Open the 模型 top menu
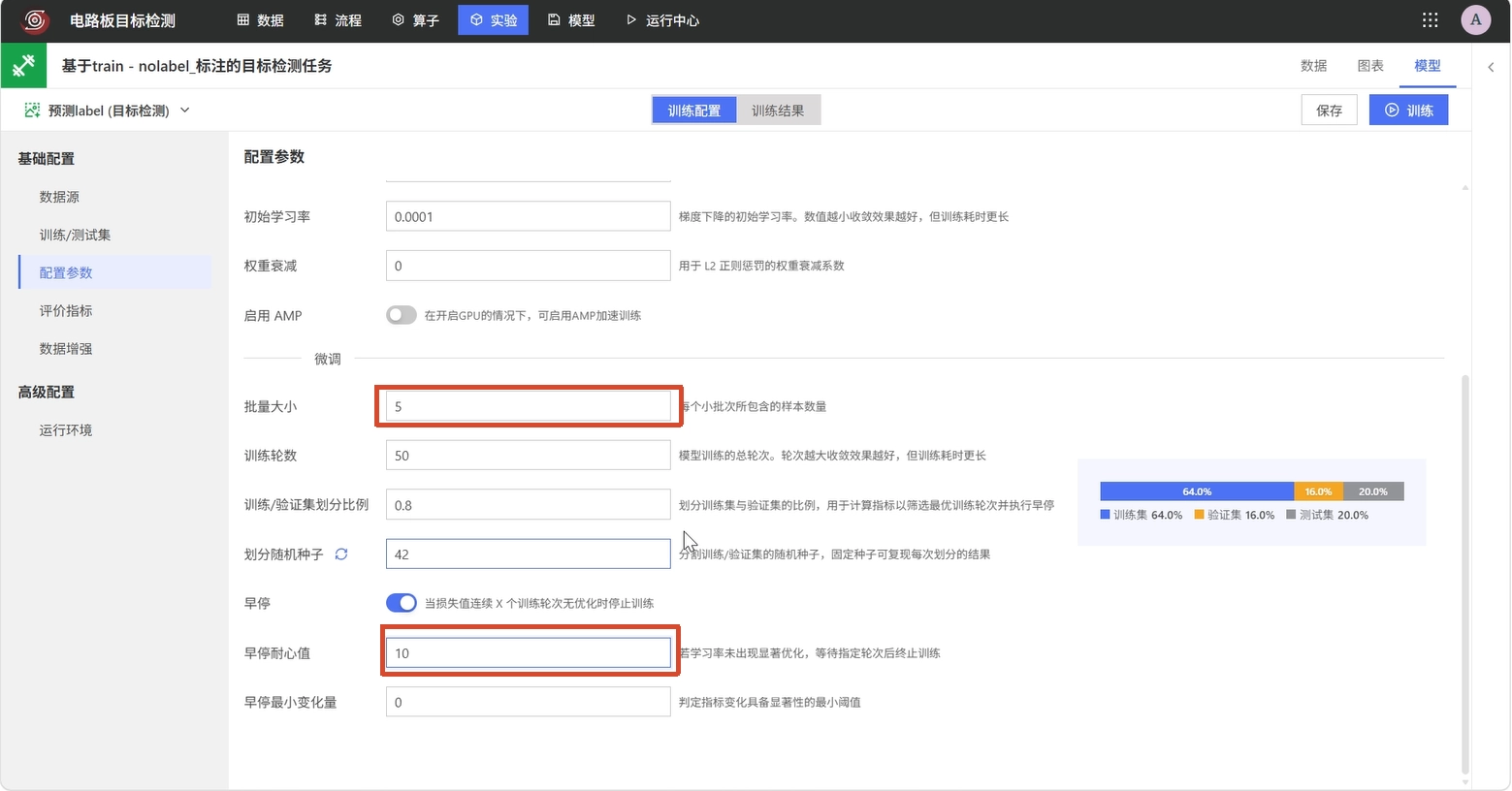The height and width of the screenshot is (791, 1512). pos(571,19)
